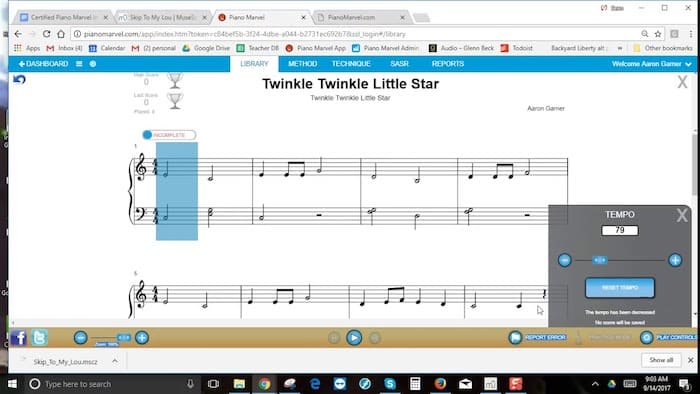The height and width of the screenshot is (394, 700).
Task: Switch to the Reports tab
Action: (x=448, y=64)
